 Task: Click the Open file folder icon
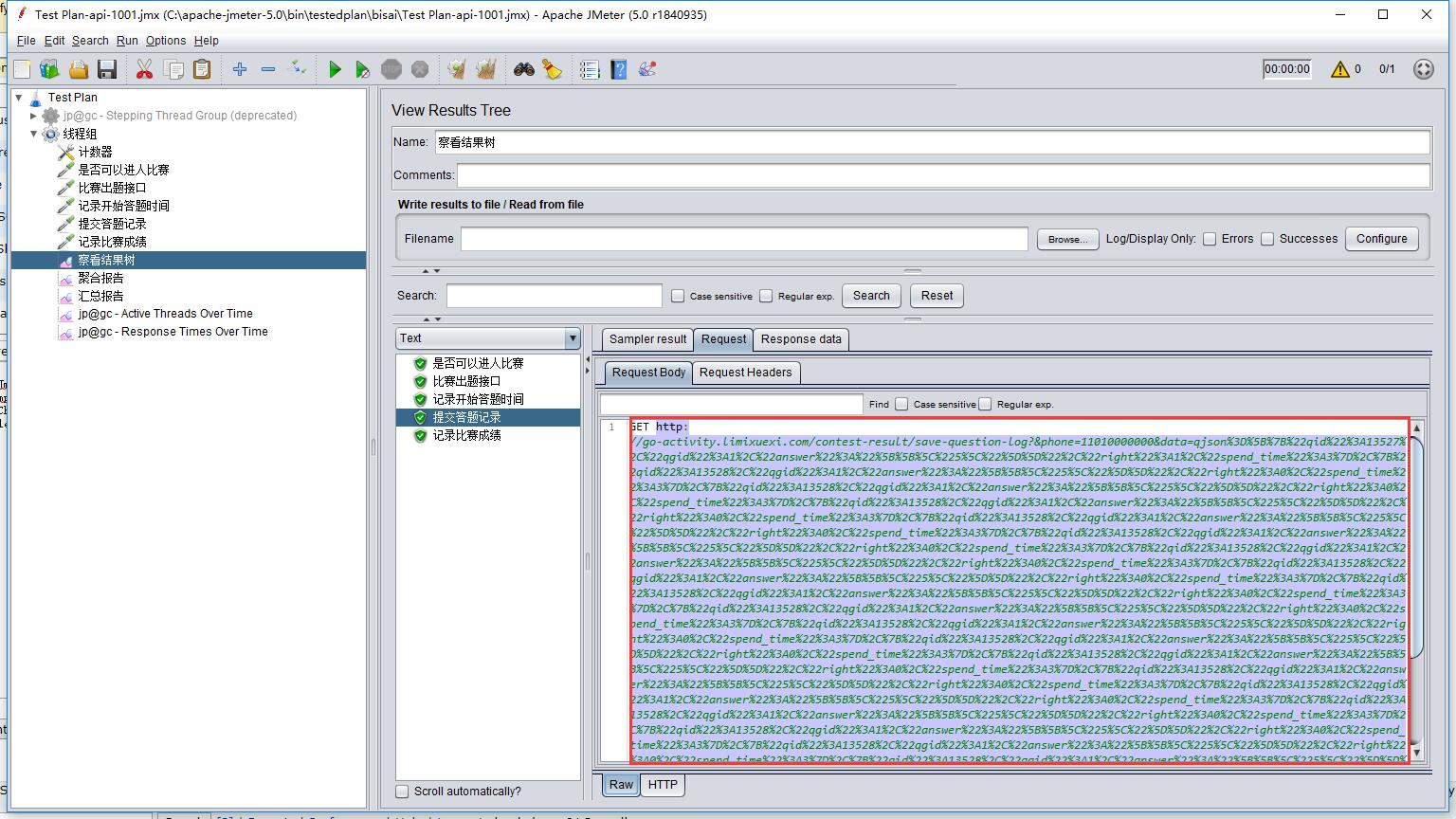click(79, 69)
